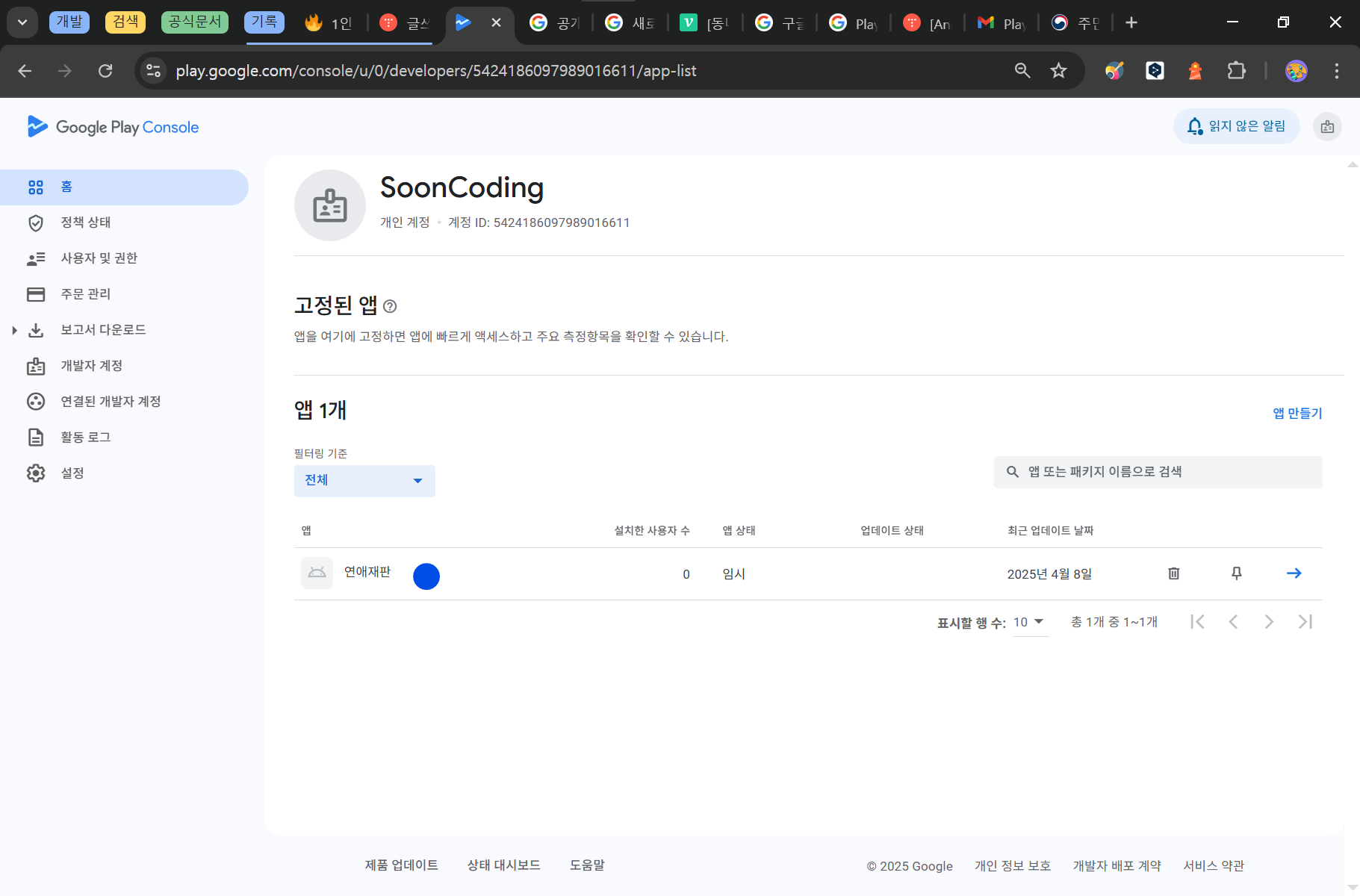Open a new browser tab

[x=1131, y=23]
